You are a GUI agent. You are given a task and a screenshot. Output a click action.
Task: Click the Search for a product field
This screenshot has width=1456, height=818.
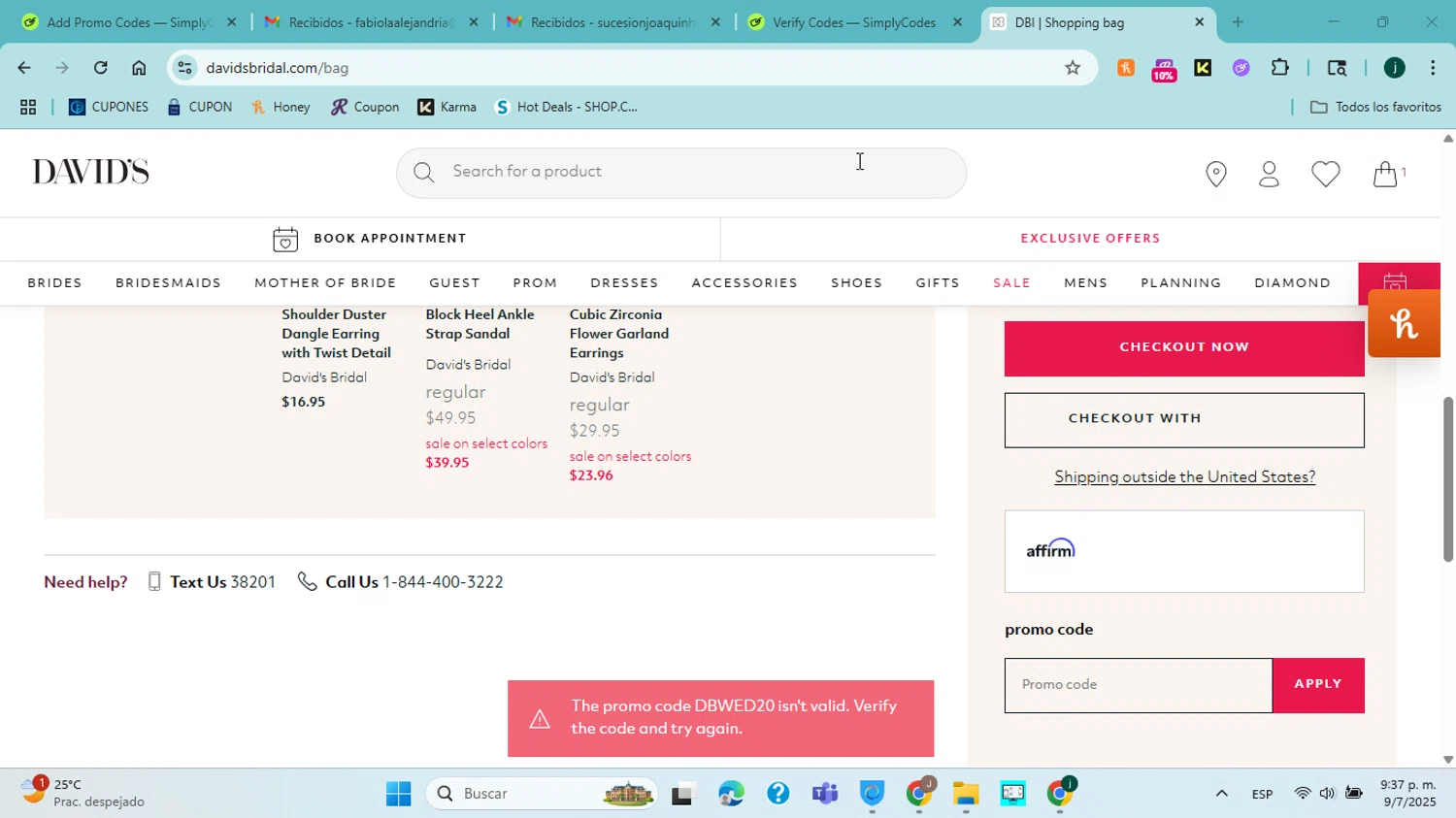point(680,173)
